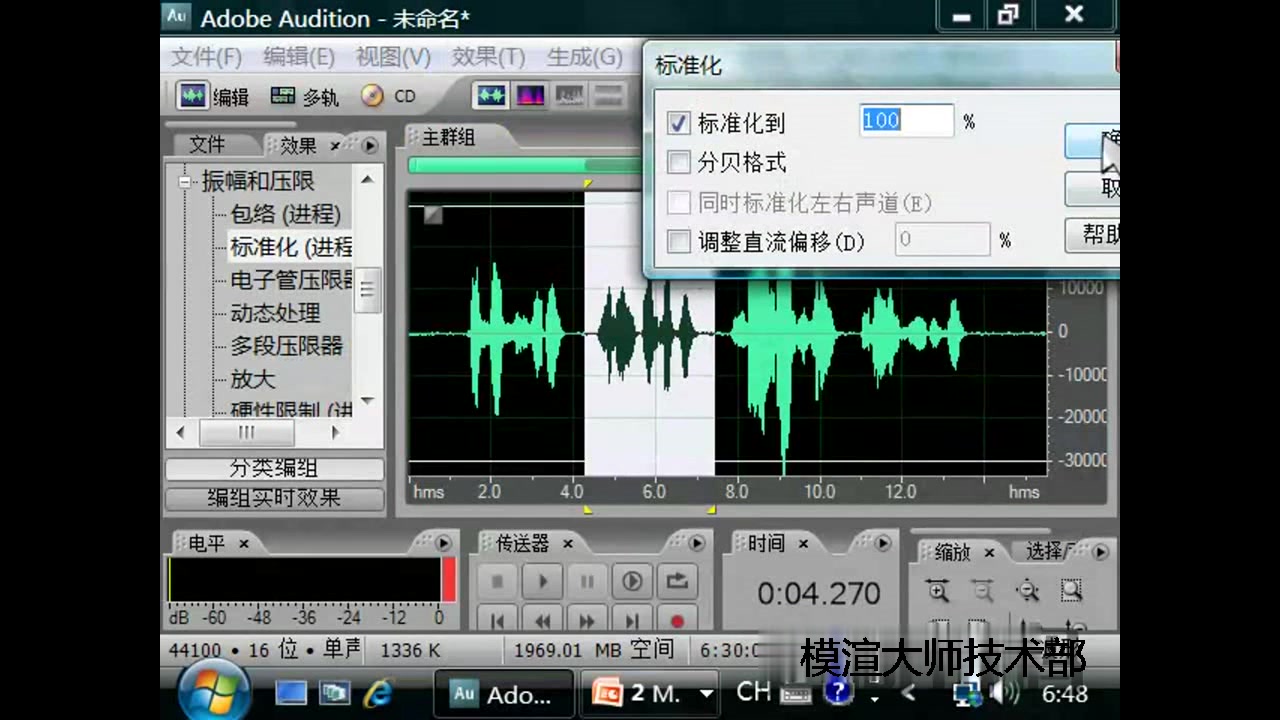Close the 电平 panel tab
This screenshot has width=1280, height=720.
tap(243, 544)
